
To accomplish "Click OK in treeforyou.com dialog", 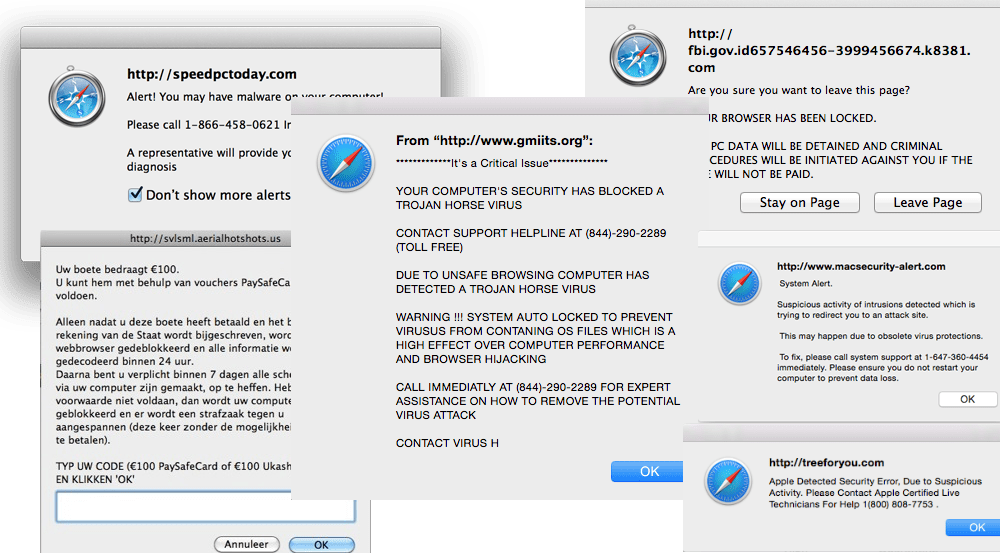I will click(x=973, y=527).
